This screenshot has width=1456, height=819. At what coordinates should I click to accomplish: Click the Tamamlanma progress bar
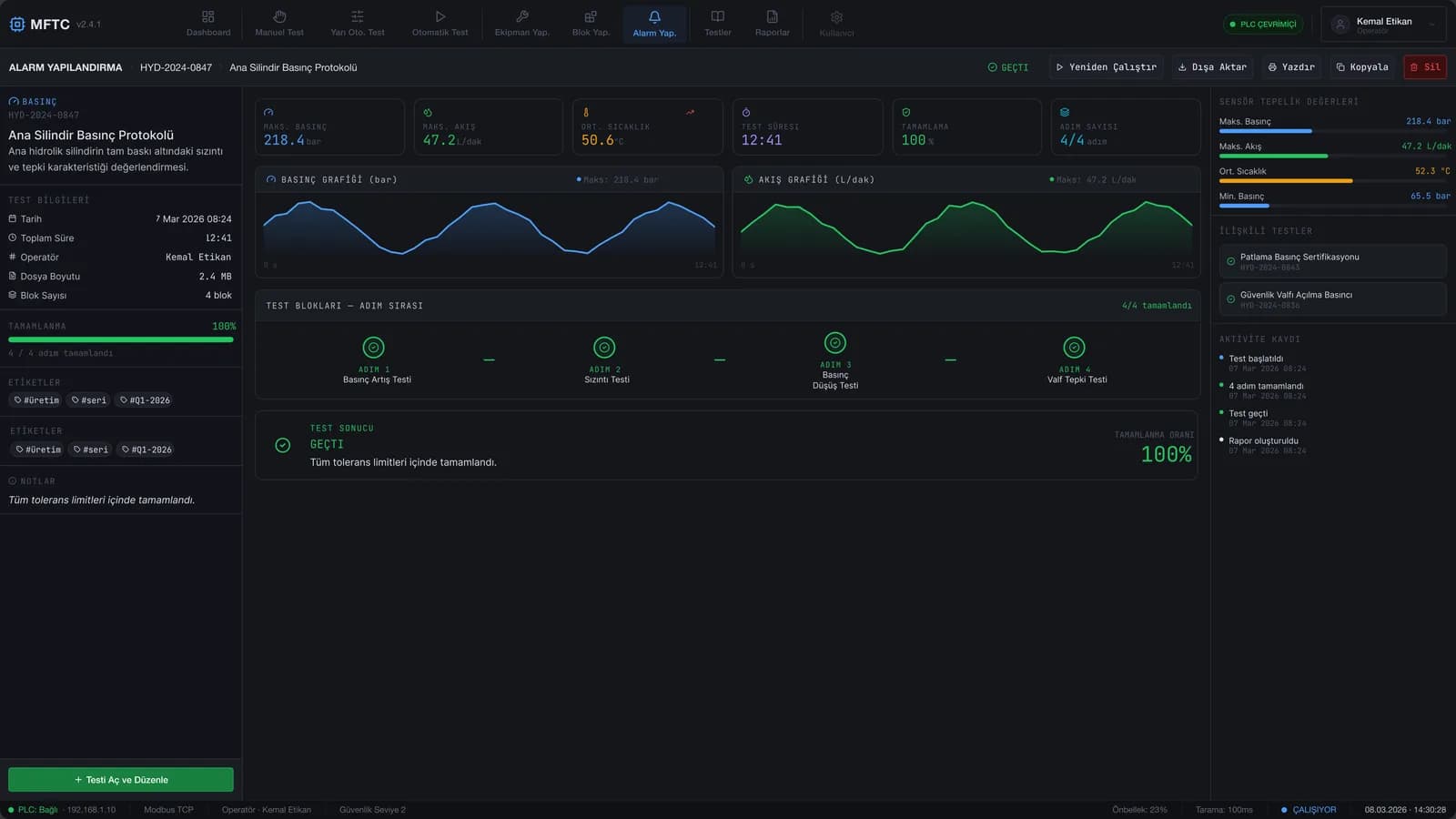(121, 339)
